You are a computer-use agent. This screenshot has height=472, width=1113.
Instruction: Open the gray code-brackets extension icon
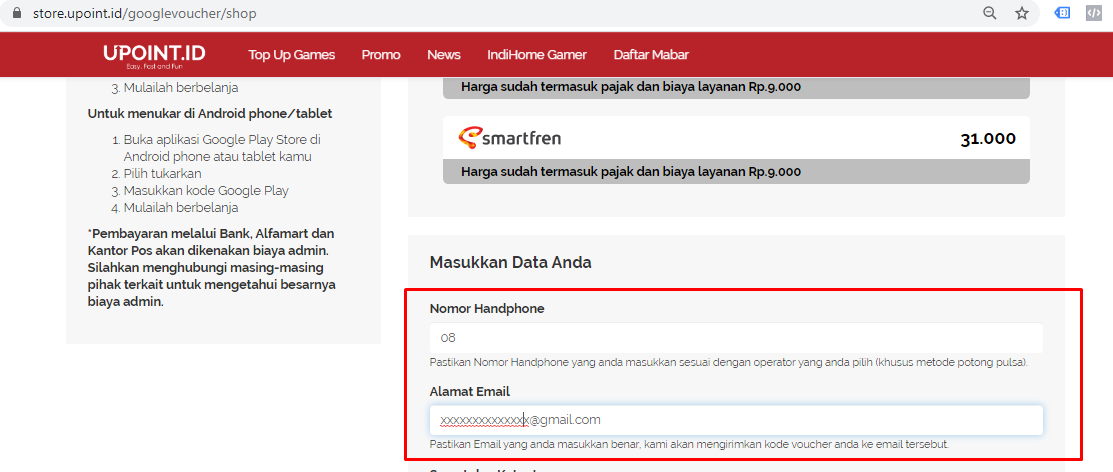1093,13
